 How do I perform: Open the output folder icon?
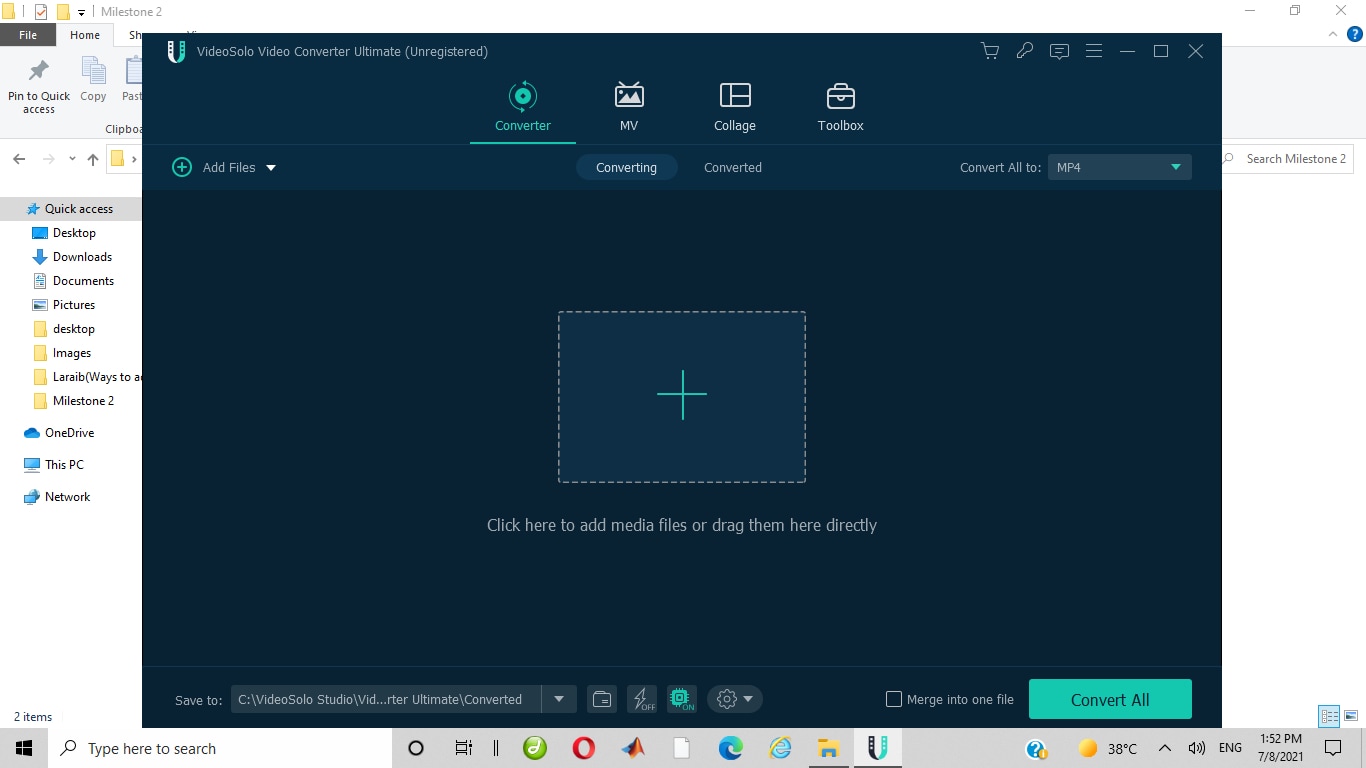(x=602, y=699)
